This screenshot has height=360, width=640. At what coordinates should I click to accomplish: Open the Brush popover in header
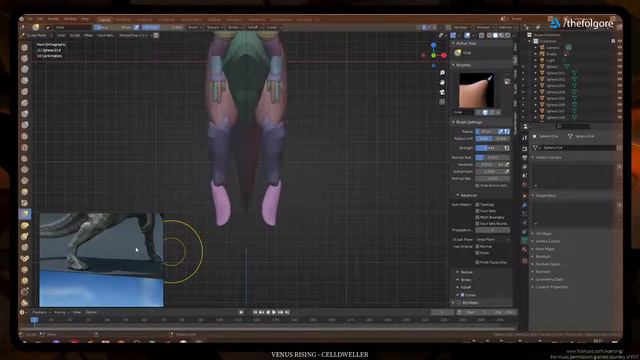click(x=194, y=27)
